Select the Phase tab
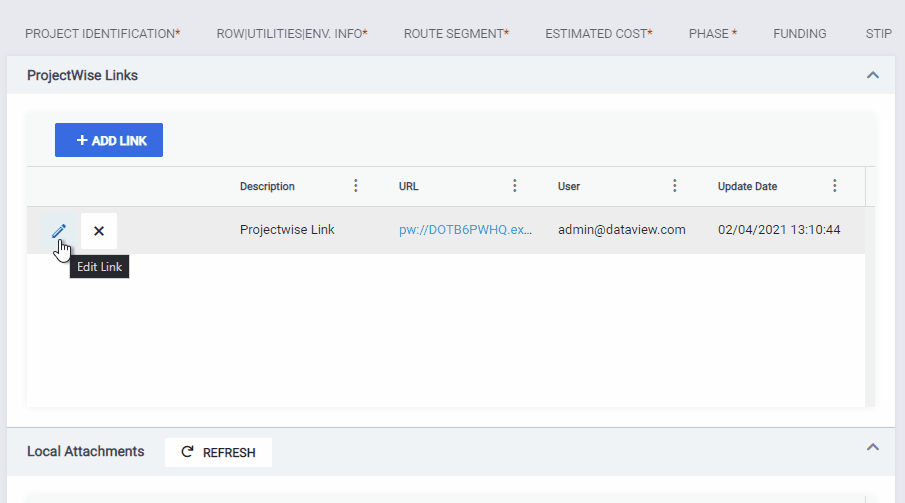The width and height of the screenshot is (905, 503). pyautogui.click(x=713, y=34)
